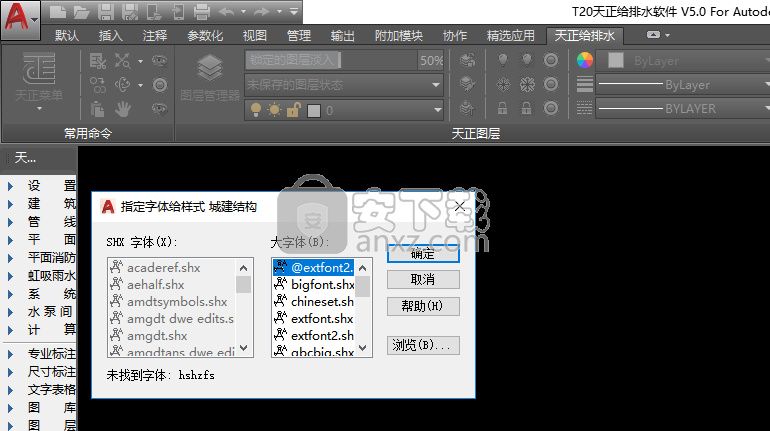770x431 pixels.
Task: Open the 视图 ribbon tab
Action: pyautogui.click(x=254, y=35)
